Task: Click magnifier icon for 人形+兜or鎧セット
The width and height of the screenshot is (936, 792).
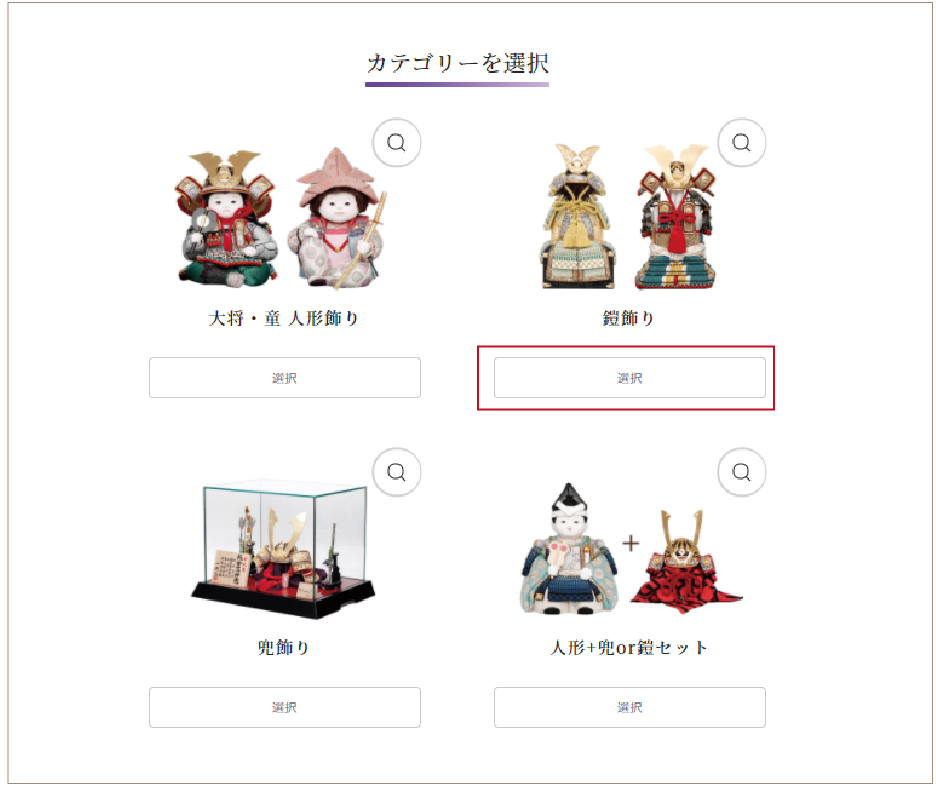Action: tap(741, 472)
